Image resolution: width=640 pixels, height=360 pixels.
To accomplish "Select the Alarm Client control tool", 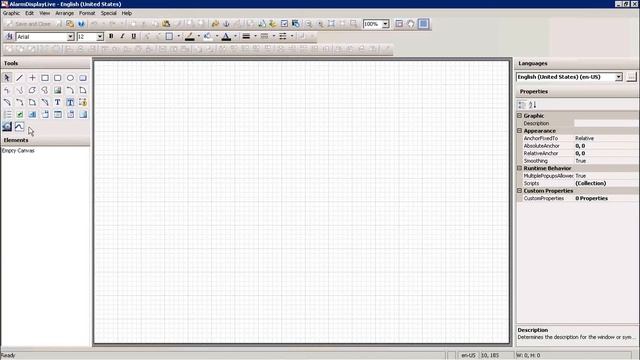I will pyautogui.click(x=7, y=127).
